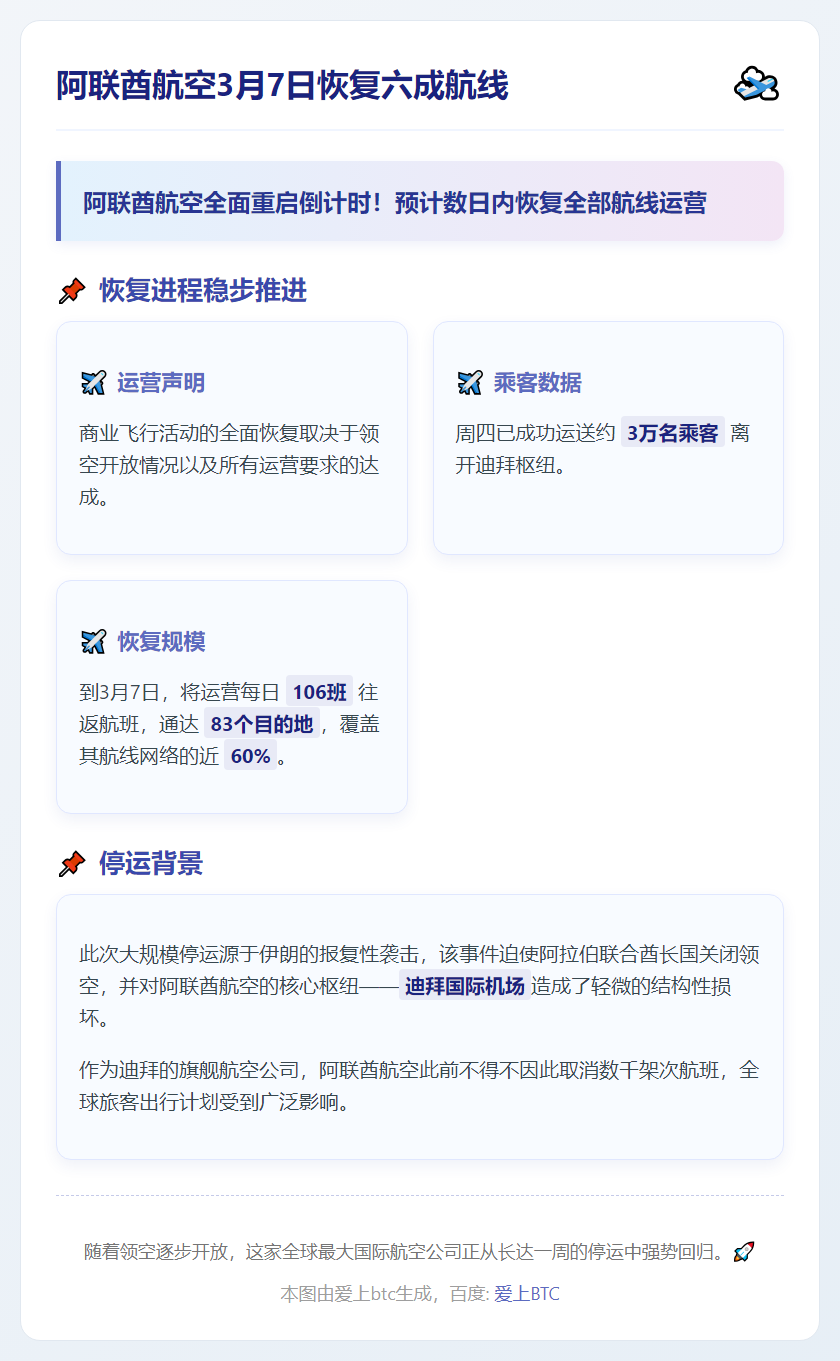Click the 停运背景 section heading

(x=151, y=863)
